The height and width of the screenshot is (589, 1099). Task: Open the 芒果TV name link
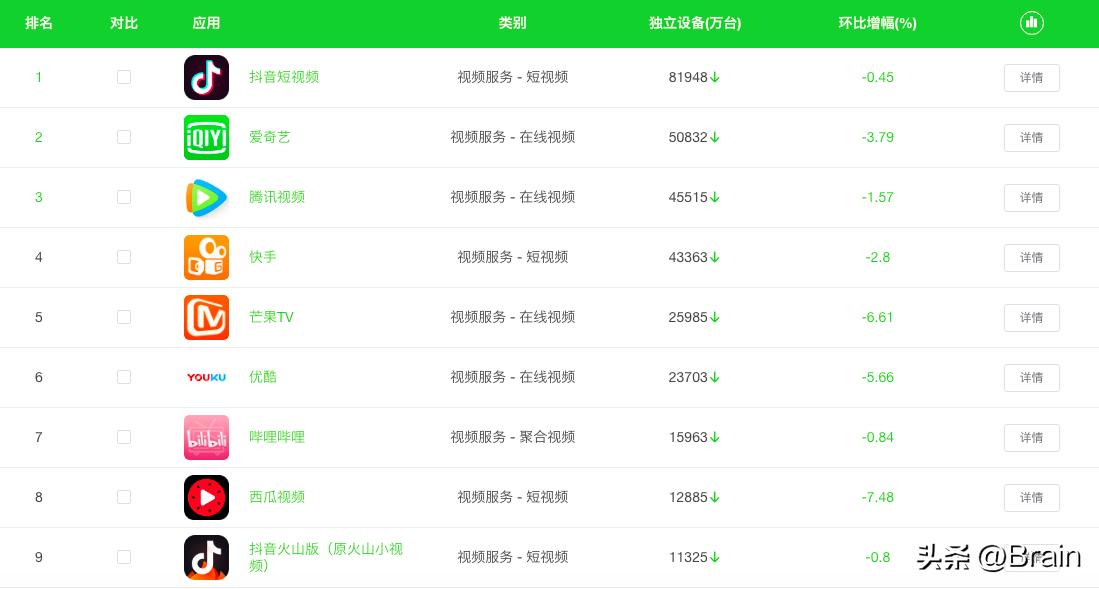coord(271,317)
